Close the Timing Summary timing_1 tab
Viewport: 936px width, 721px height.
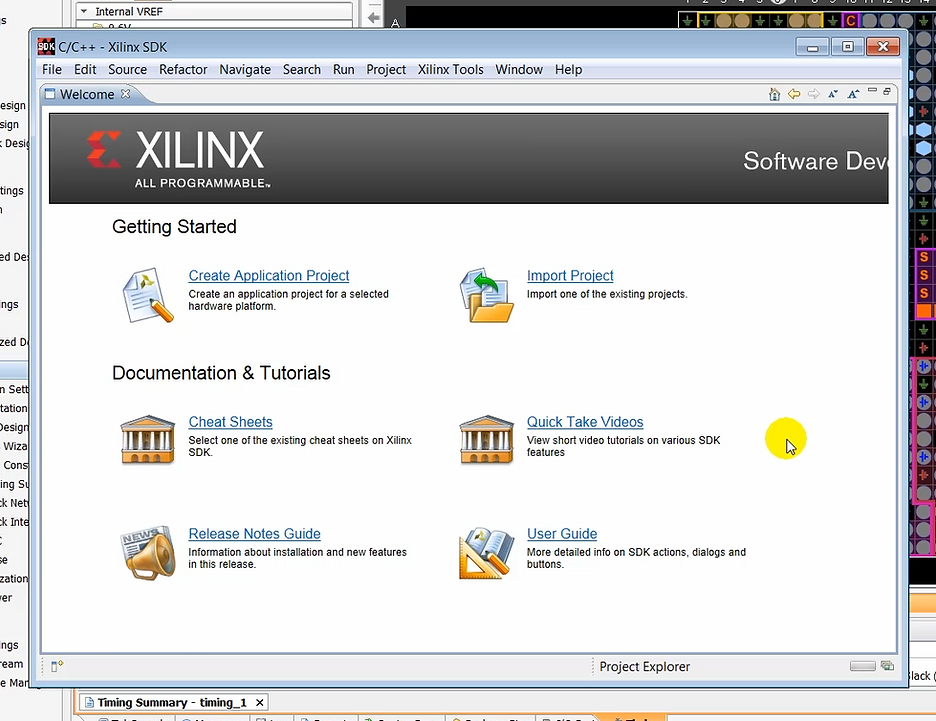[x=259, y=701]
